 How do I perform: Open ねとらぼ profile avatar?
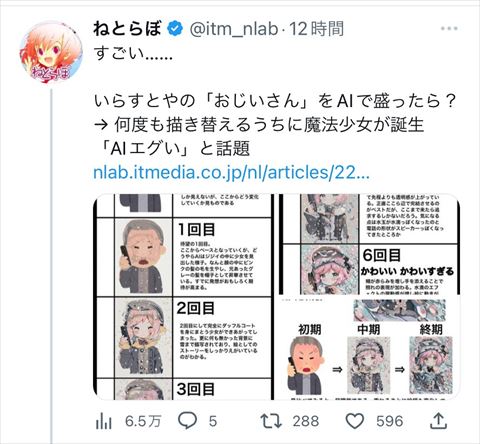51,52
